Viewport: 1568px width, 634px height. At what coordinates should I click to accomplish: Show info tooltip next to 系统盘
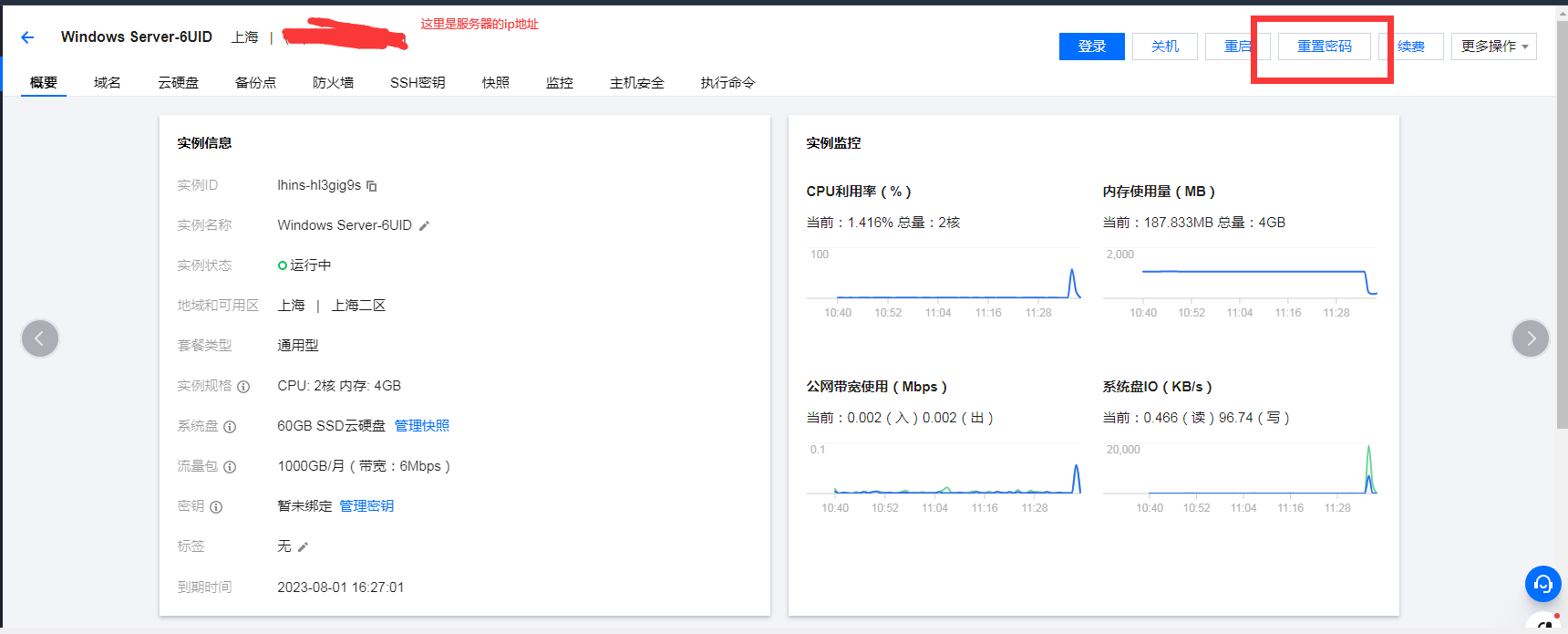230,427
